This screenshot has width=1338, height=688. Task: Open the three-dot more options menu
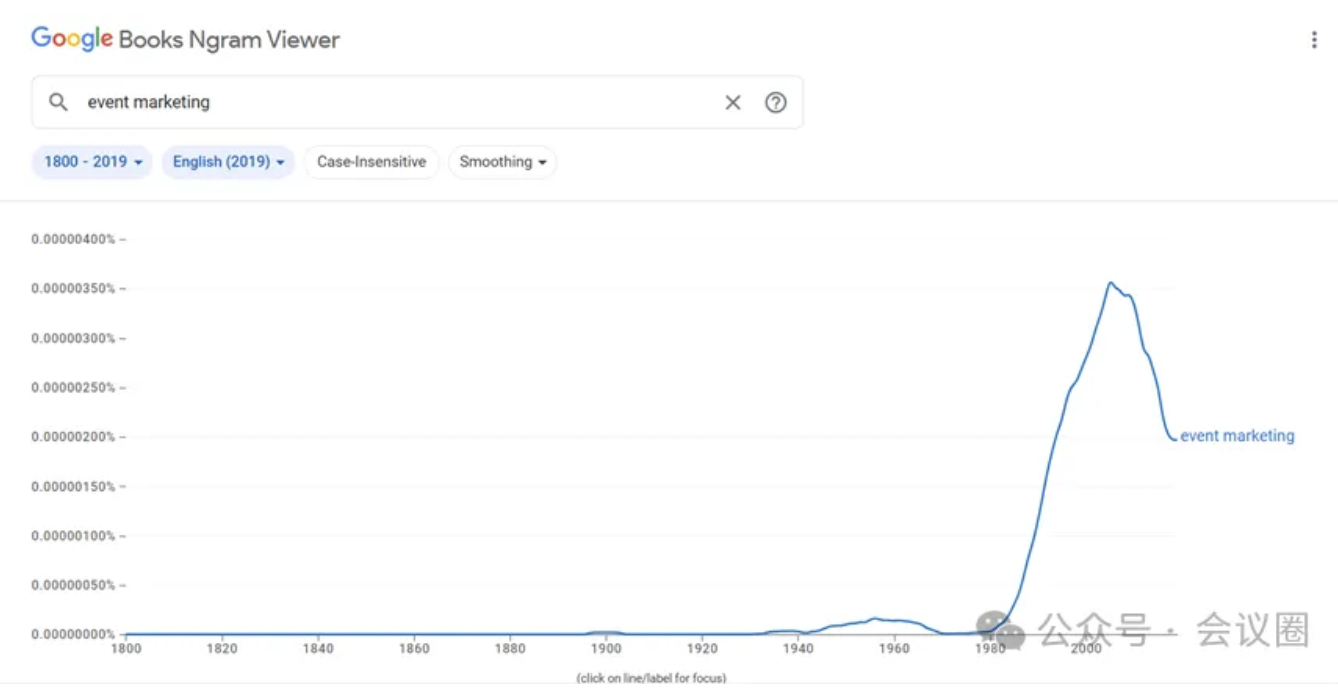point(1314,40)
